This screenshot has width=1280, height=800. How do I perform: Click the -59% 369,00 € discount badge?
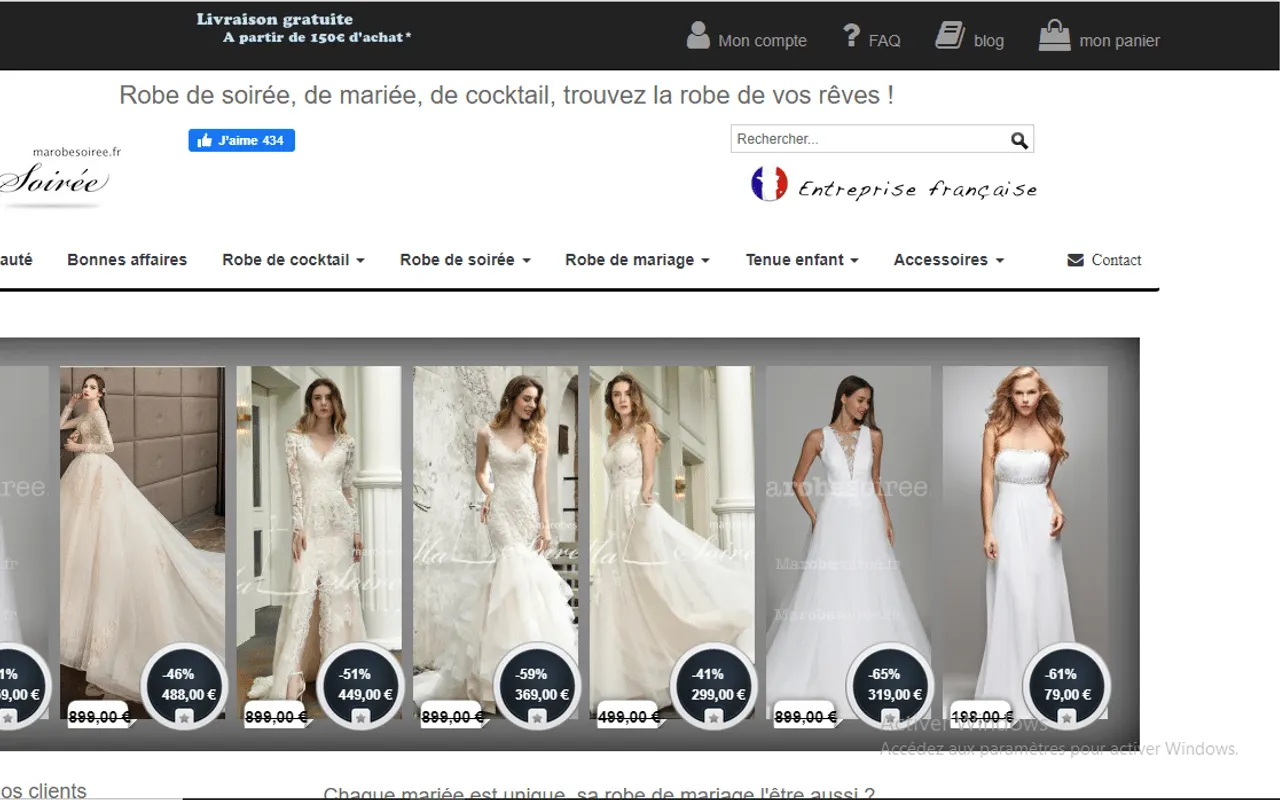click(537, 685)
